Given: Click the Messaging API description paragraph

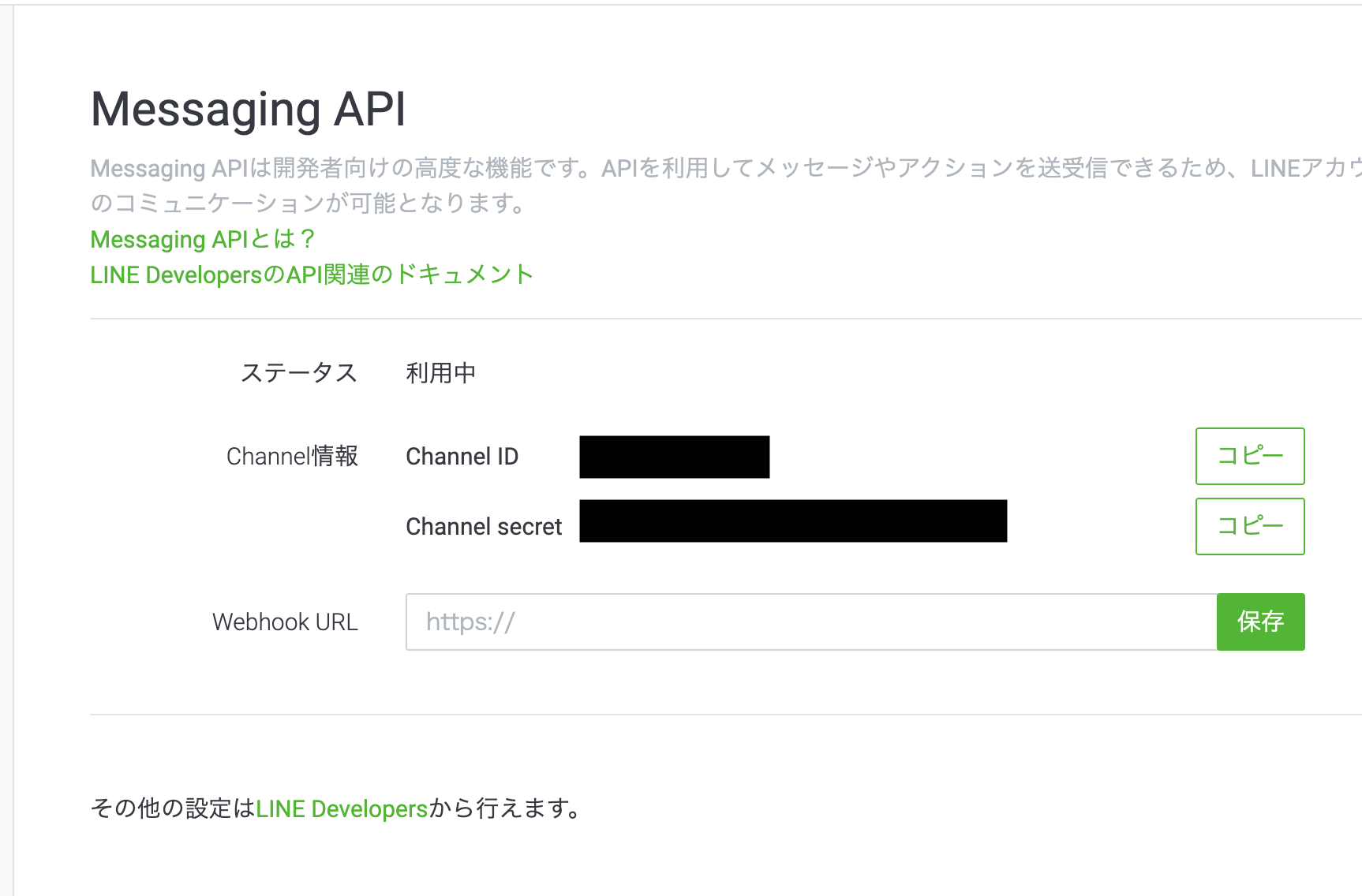Looking at the screenshot, I should coord(552,185).
